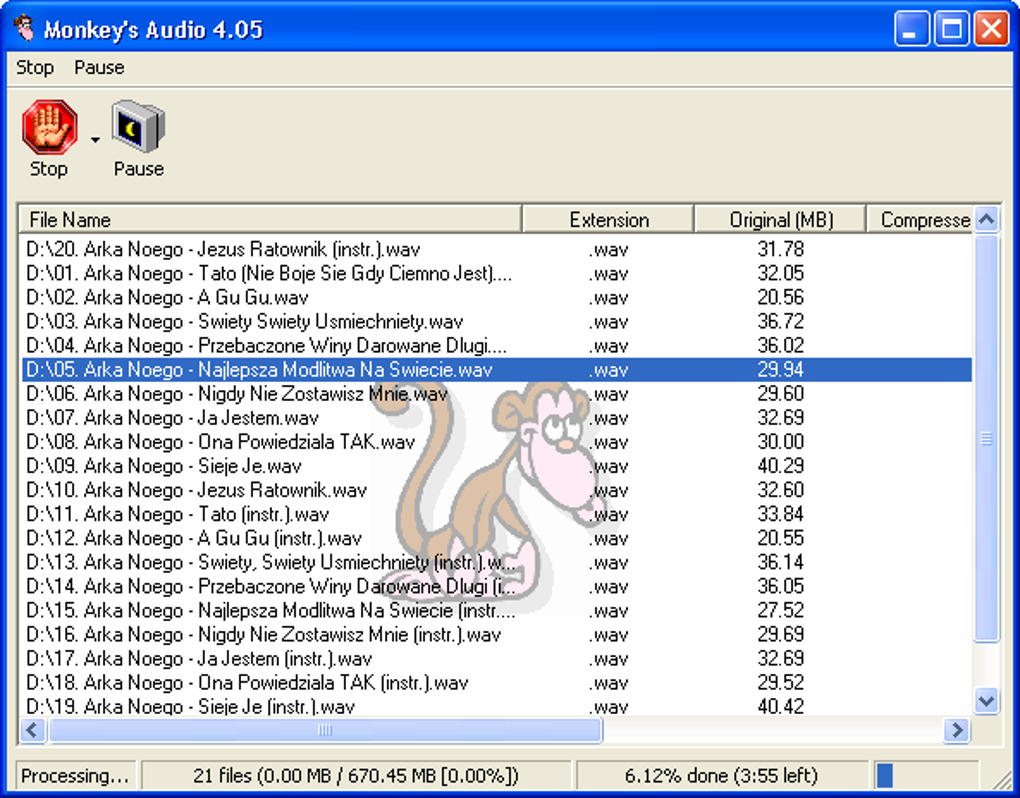Image resolution: width=1020 pixels, height=798 pixels.
Task: Sort by Original (MB) column header
Action: tap(781, 220)
